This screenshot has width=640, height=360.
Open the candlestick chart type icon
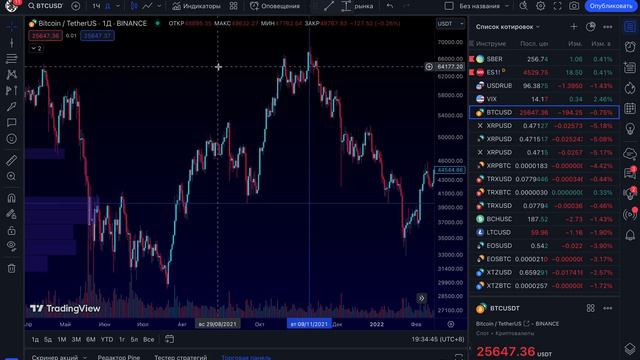click(134, 6)
